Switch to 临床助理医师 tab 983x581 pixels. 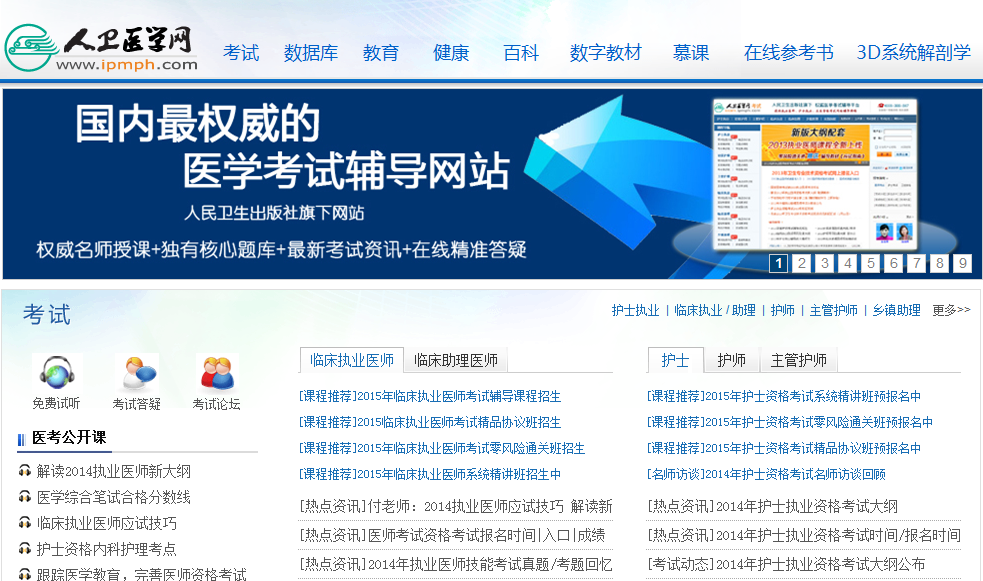pyautogui.click(x=456, y=360)
